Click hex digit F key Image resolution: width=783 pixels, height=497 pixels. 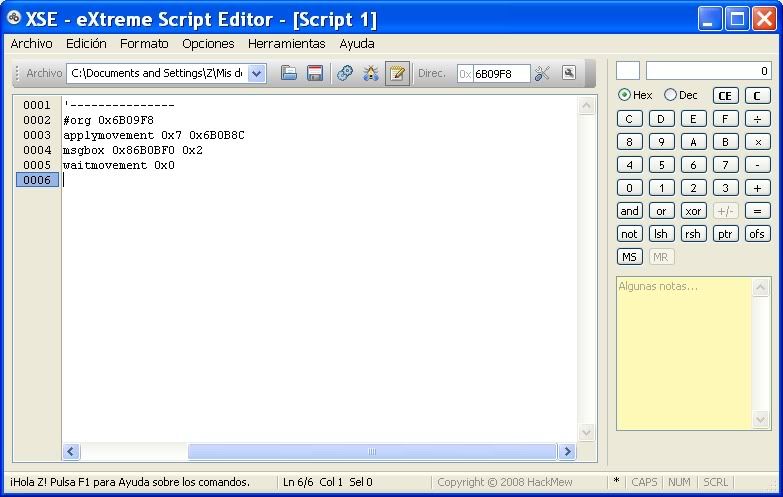[x=725, y=119]
